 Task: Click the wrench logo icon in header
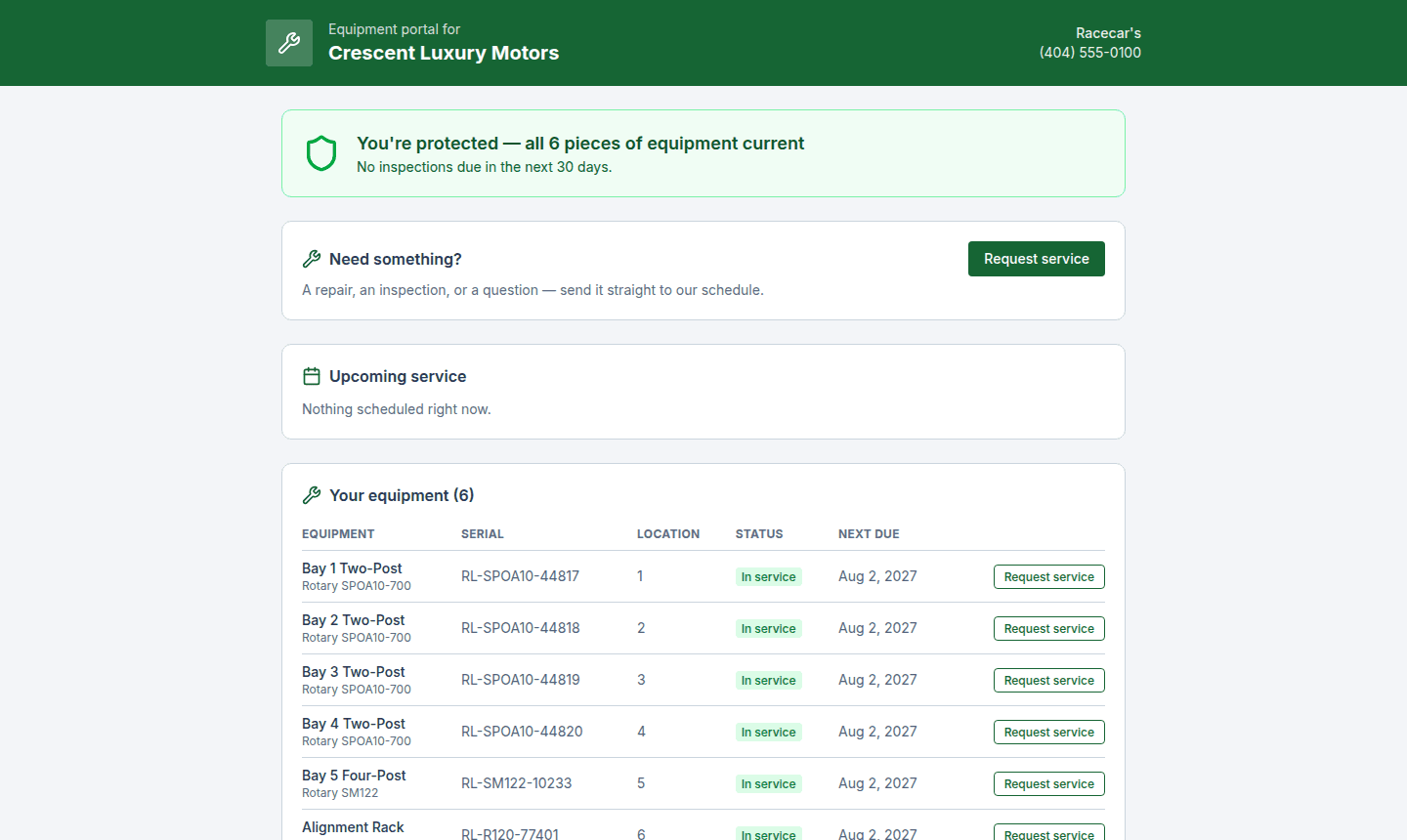[289, 43]
